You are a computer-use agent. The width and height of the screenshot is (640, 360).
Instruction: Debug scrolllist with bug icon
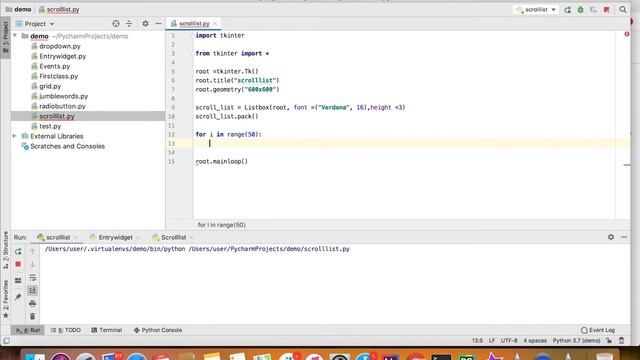580,9
